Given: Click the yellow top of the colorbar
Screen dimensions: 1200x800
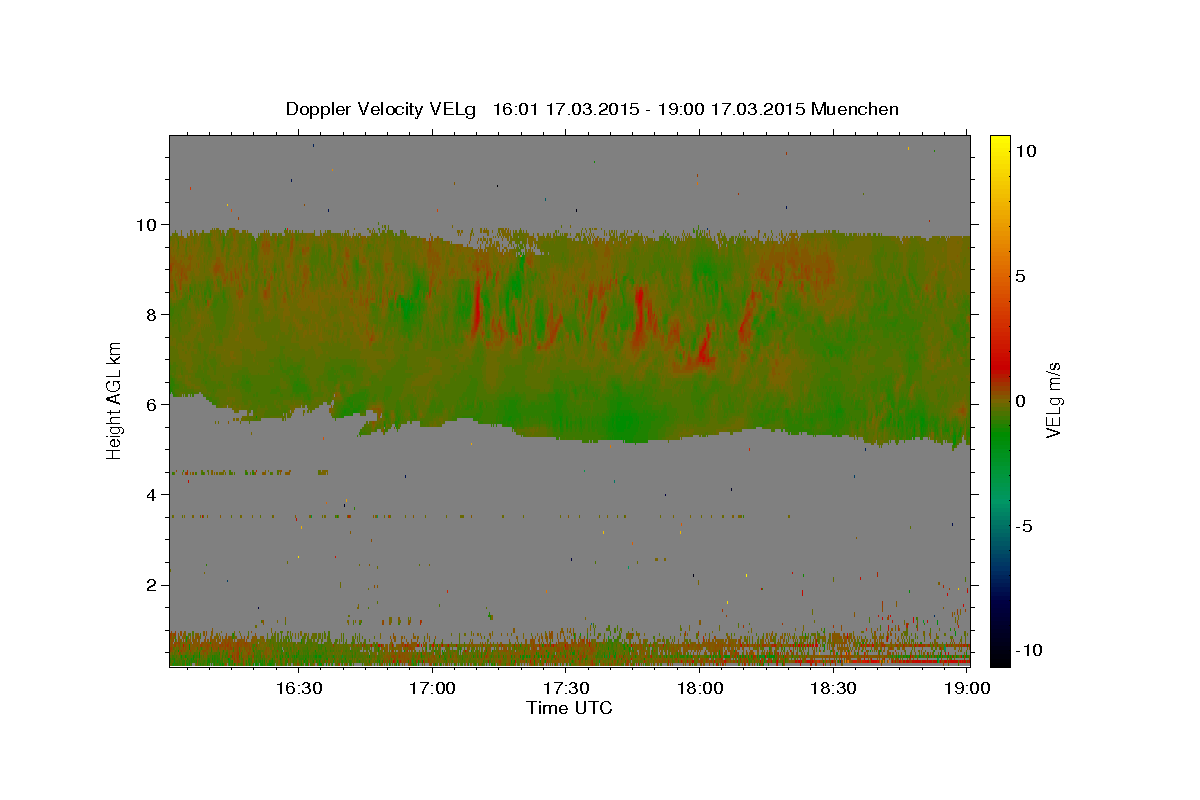Looking at the screenshot, I should click(x=1000, y=143).
